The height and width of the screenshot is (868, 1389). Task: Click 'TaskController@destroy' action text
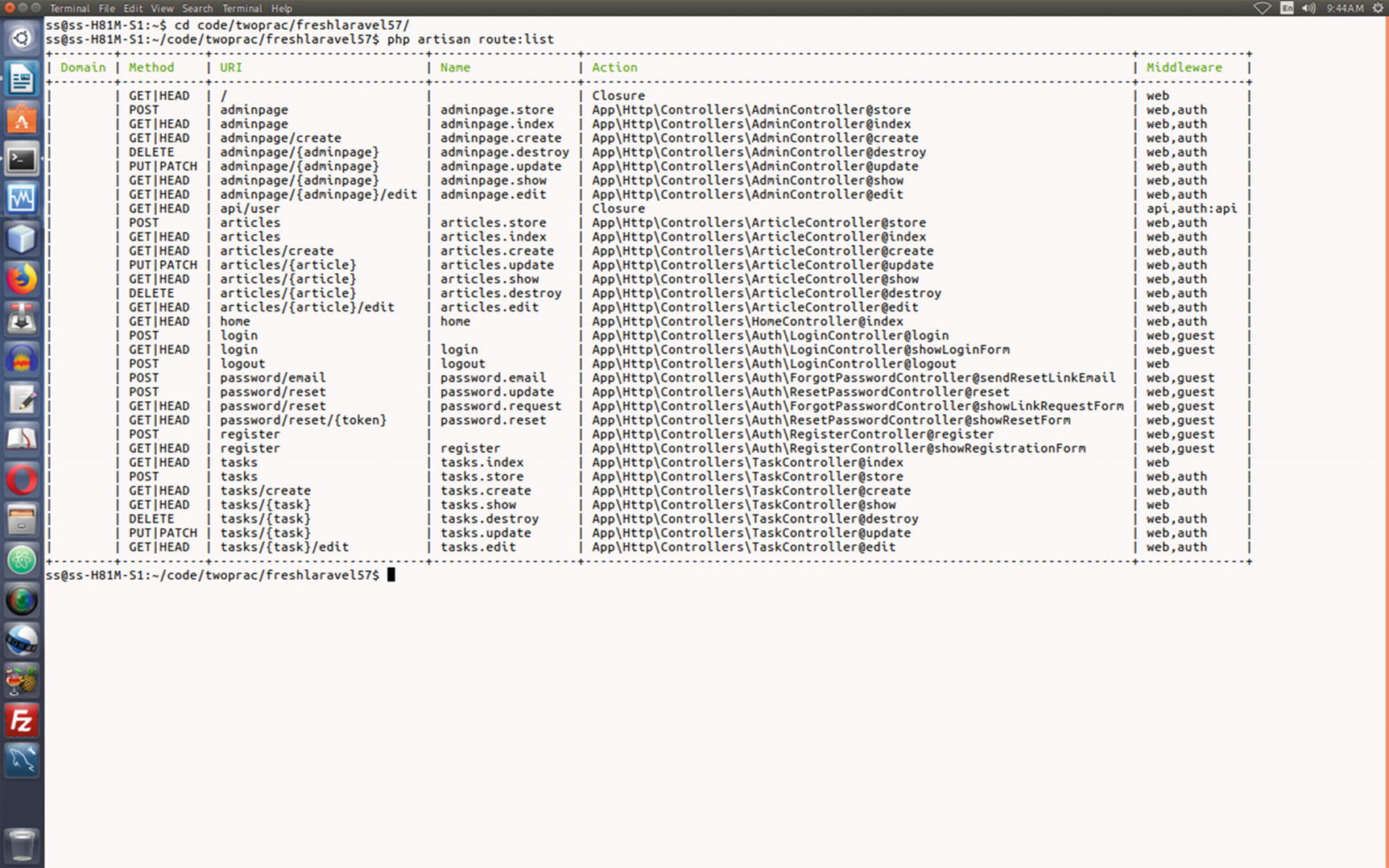pyautogui.click(x=835, y=519)
